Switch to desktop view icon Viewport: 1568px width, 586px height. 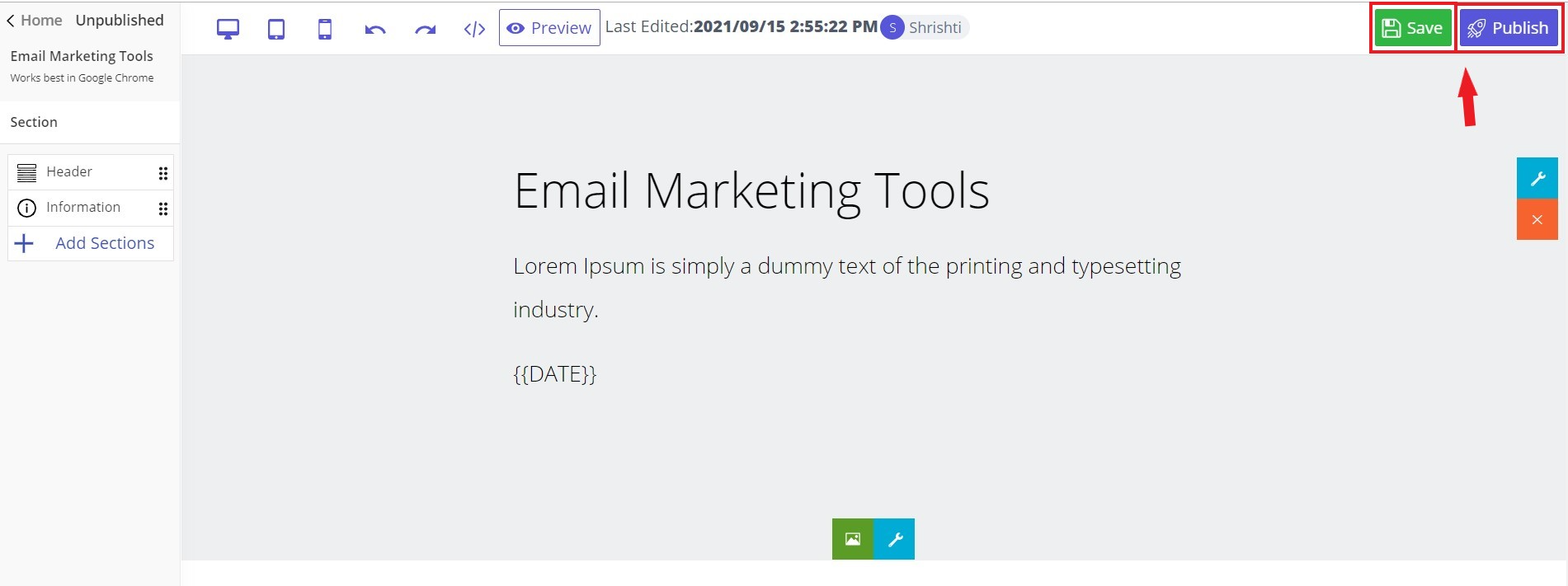[228, 29]
